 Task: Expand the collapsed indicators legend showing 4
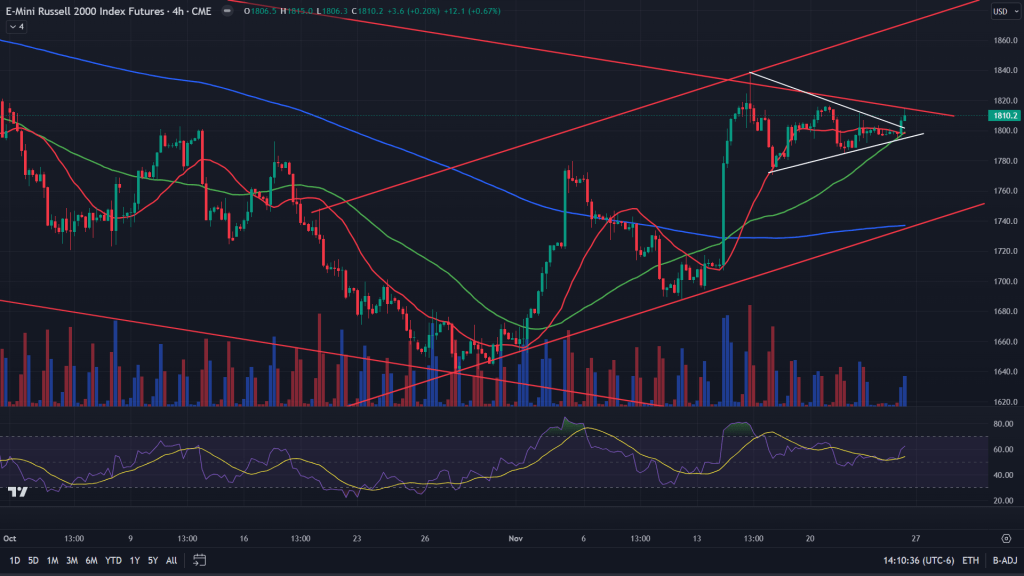17,27
